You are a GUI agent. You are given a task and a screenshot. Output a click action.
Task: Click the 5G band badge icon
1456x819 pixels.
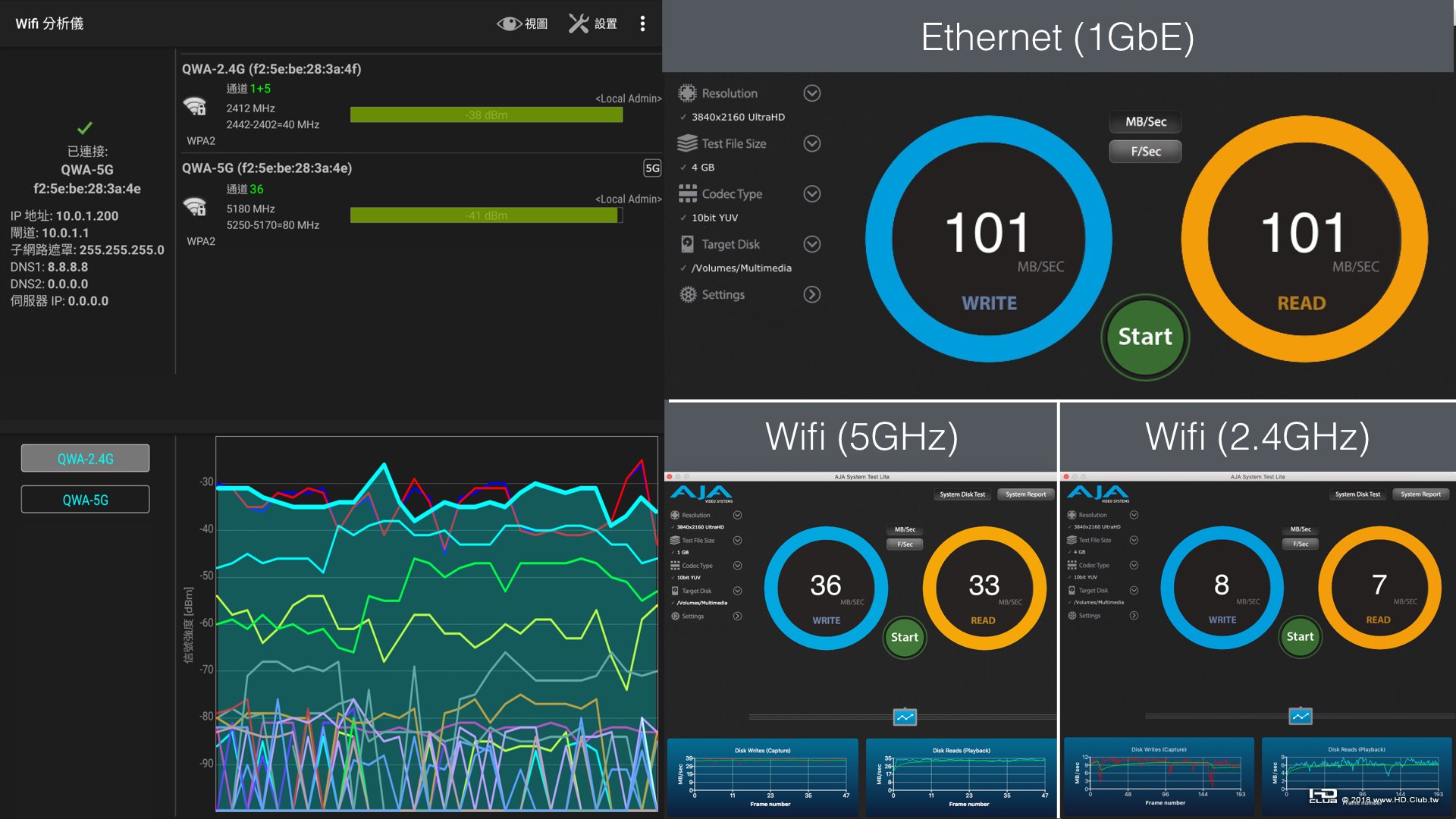(652, 168)
